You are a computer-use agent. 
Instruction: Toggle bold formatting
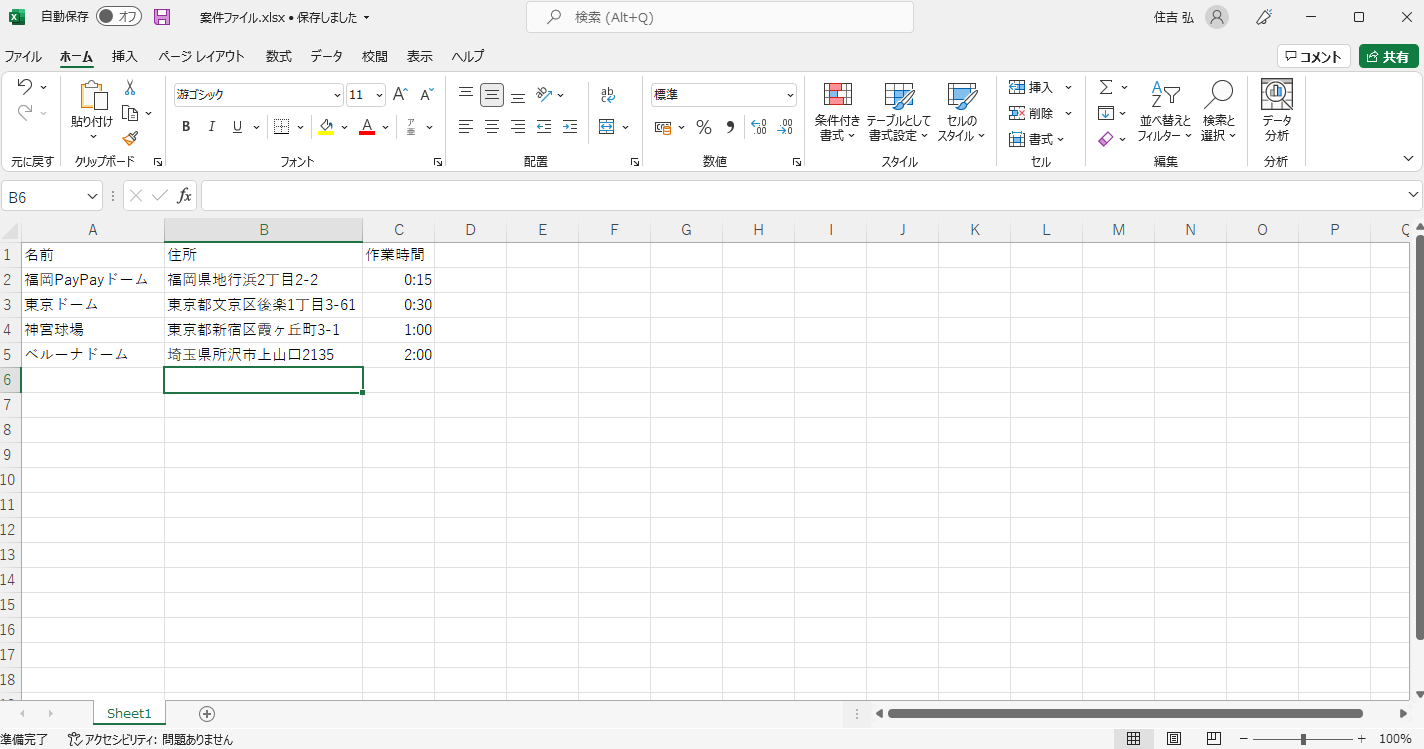pos(186,127)
